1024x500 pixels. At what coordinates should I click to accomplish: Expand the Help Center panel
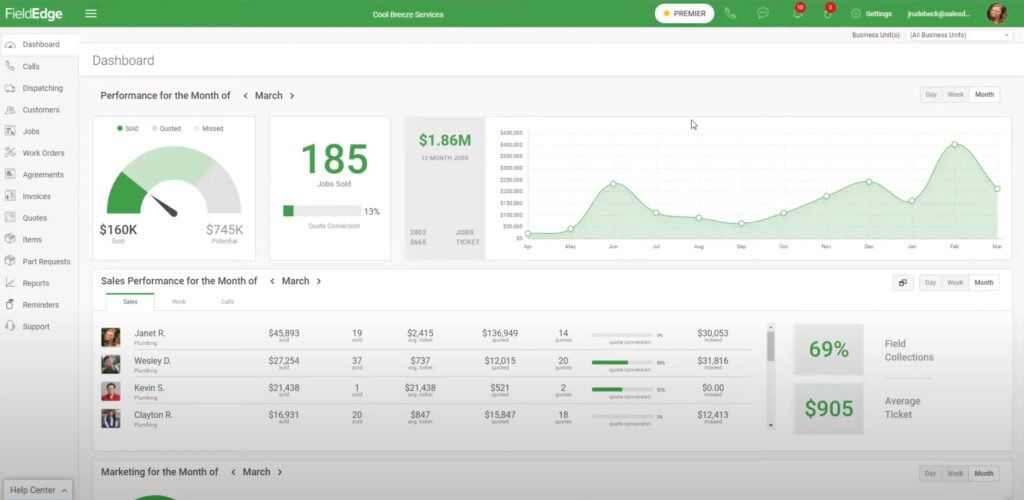click(39, 490)
